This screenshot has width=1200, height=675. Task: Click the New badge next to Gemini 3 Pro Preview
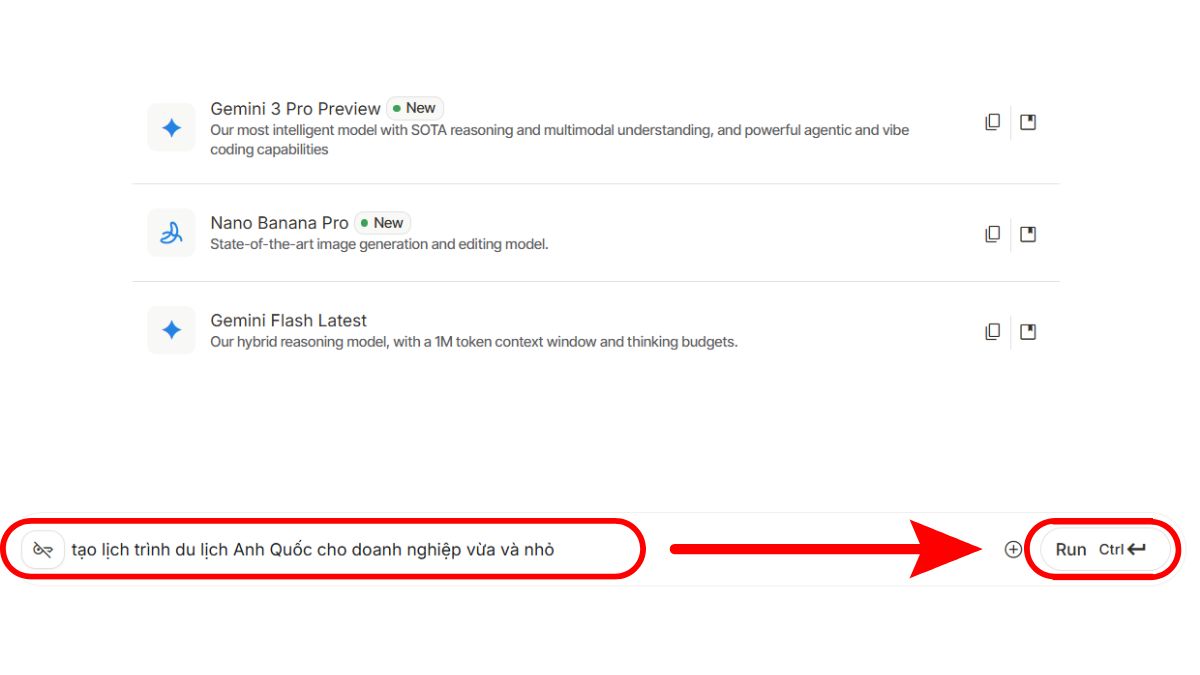pos(415,108)
